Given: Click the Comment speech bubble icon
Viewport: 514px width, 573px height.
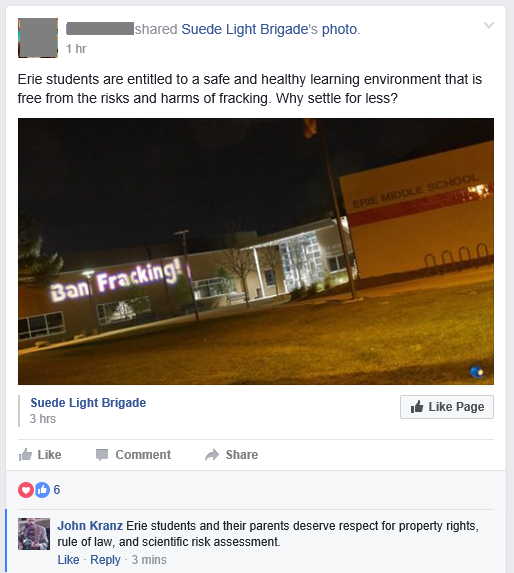Looking at the screenshot, I should 102,455.
